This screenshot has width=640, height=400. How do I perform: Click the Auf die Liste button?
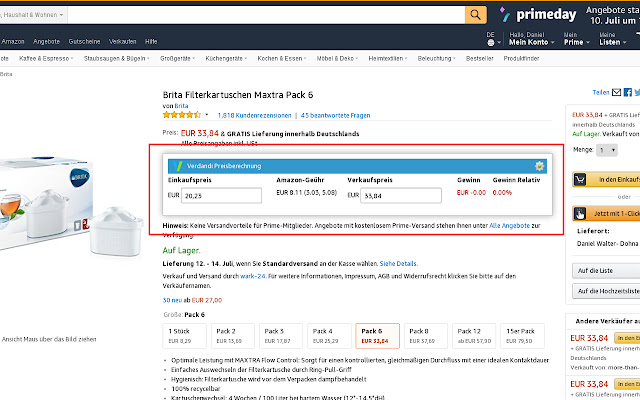point(606,271)
